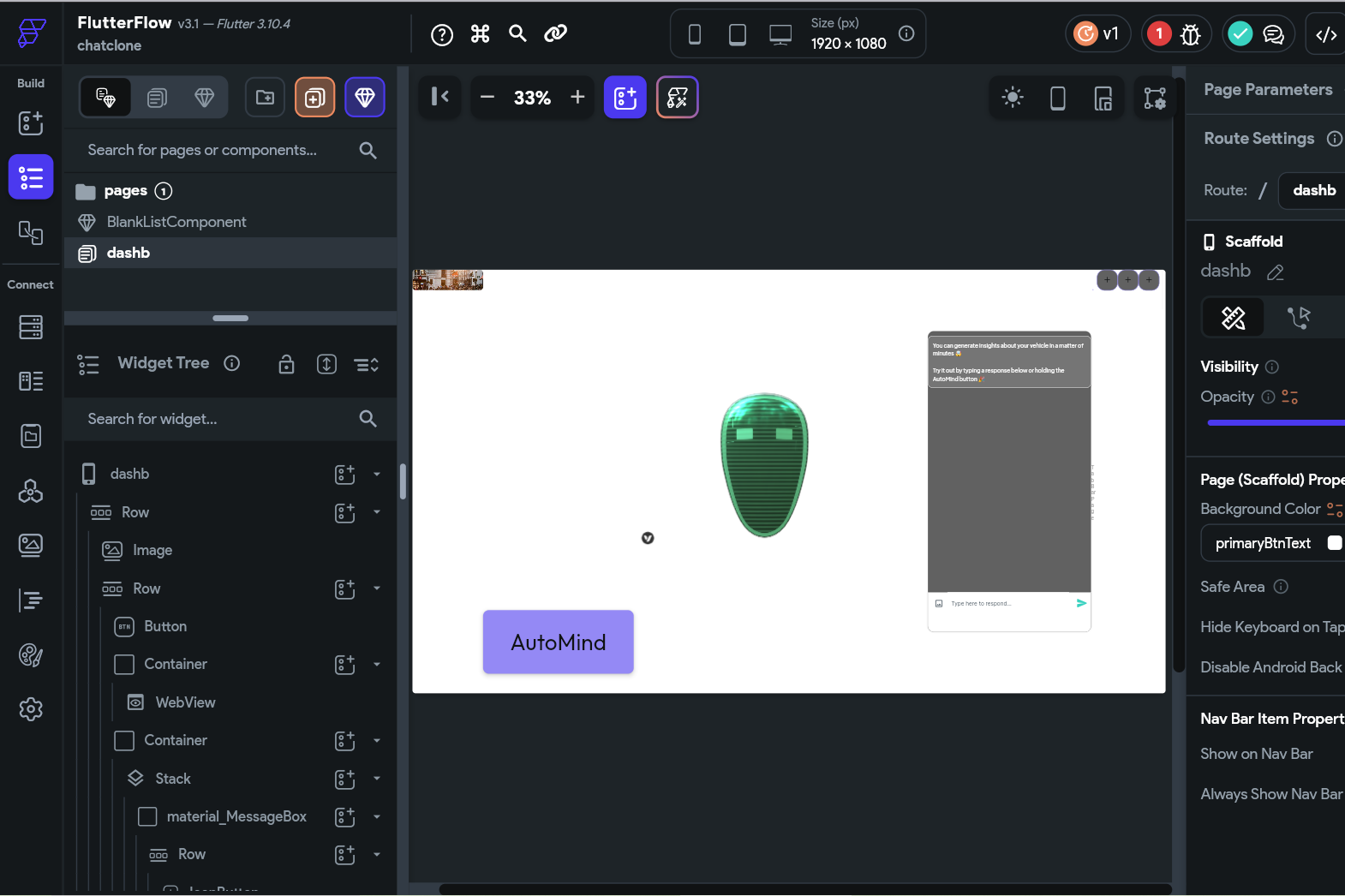
Task: Collapse the nested Row below Image
Action: pyautogui.click(x=377, y=588)
